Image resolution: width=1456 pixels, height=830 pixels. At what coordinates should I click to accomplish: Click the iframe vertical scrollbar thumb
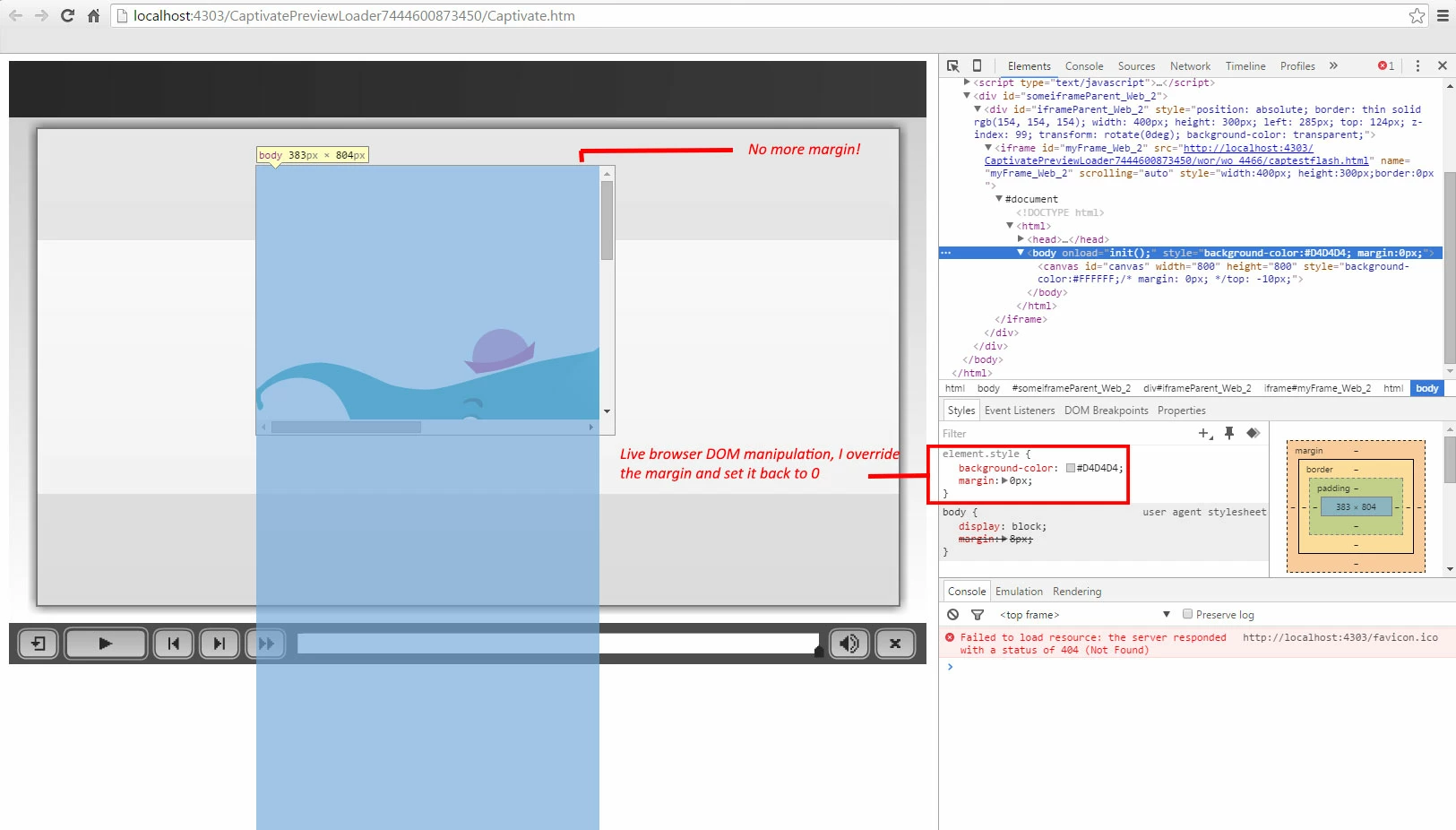pyautogui.click(x=607, y=220)
